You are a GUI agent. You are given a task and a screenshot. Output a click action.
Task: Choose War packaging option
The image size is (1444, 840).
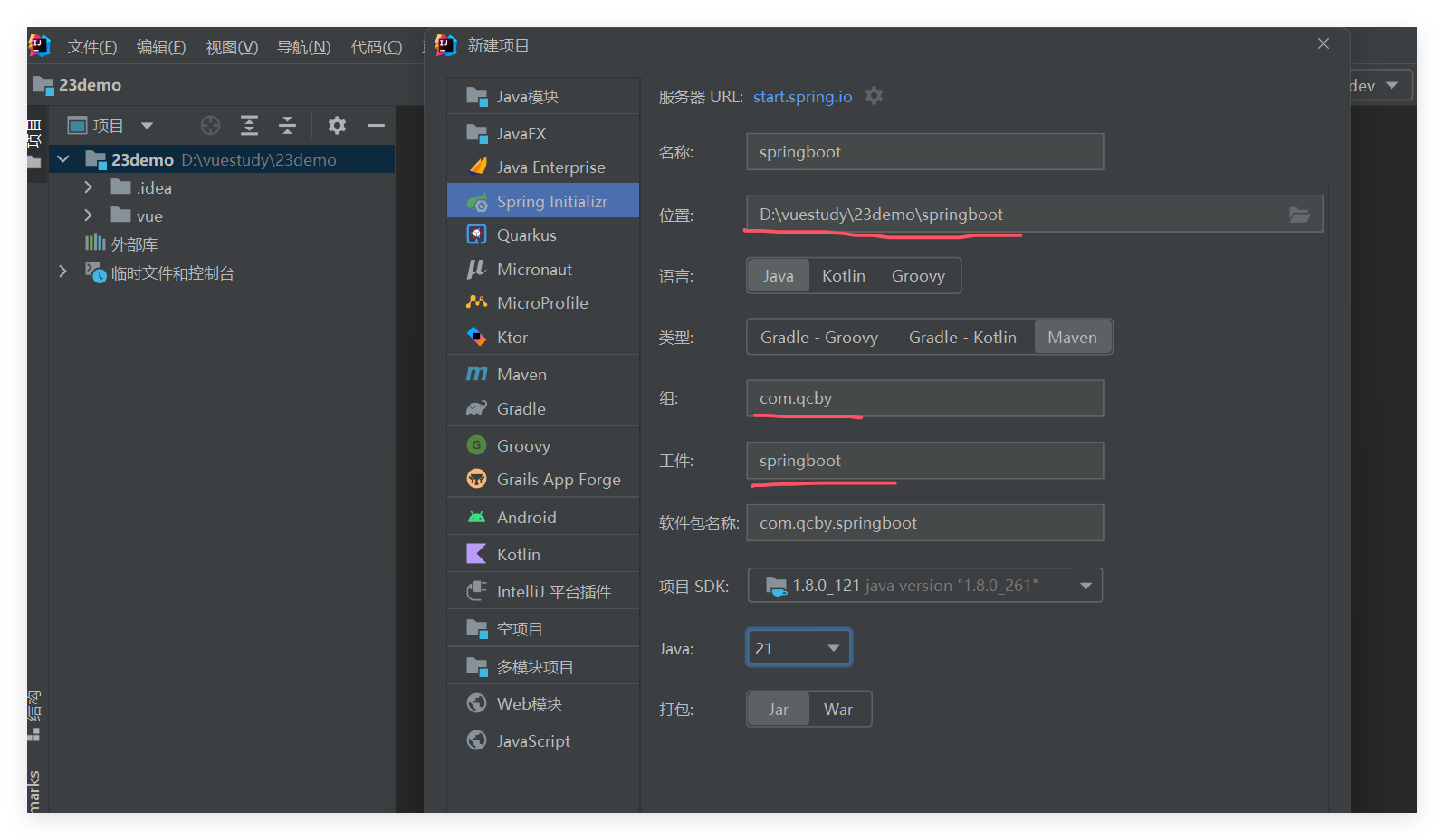pyautogui.click(x=838, y=710)
